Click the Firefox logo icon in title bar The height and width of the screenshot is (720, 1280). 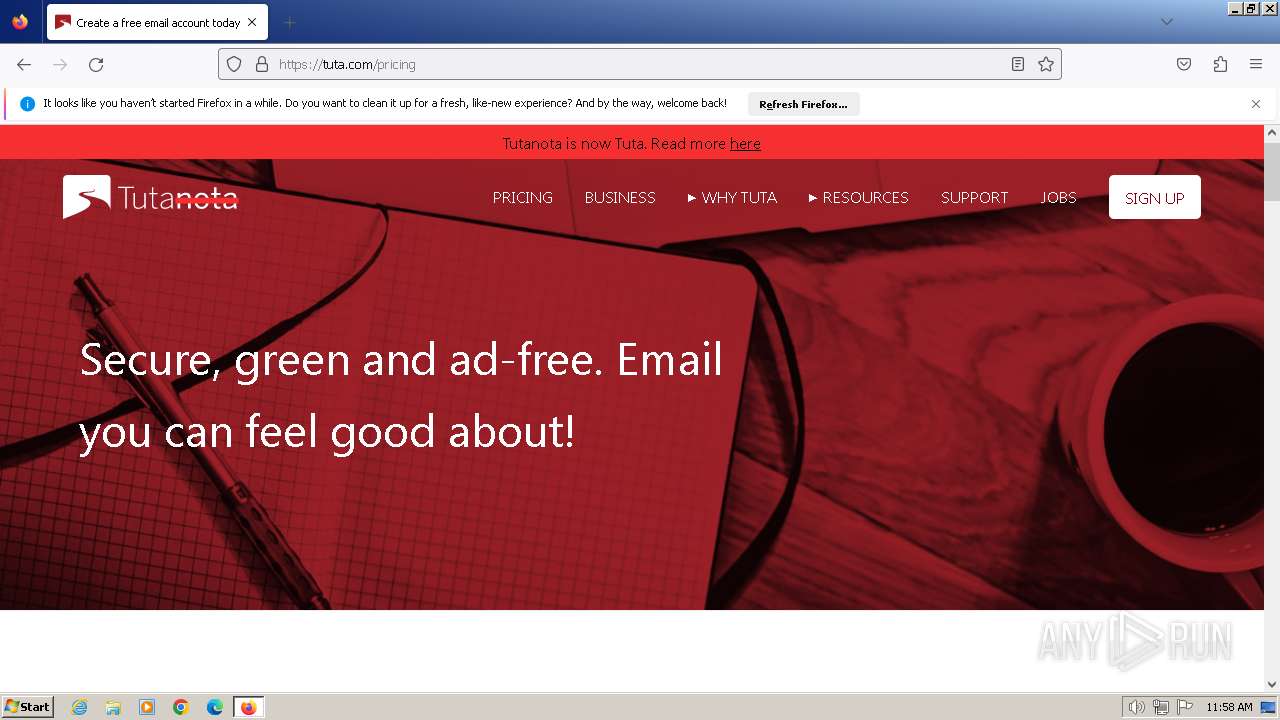[20, 22]
